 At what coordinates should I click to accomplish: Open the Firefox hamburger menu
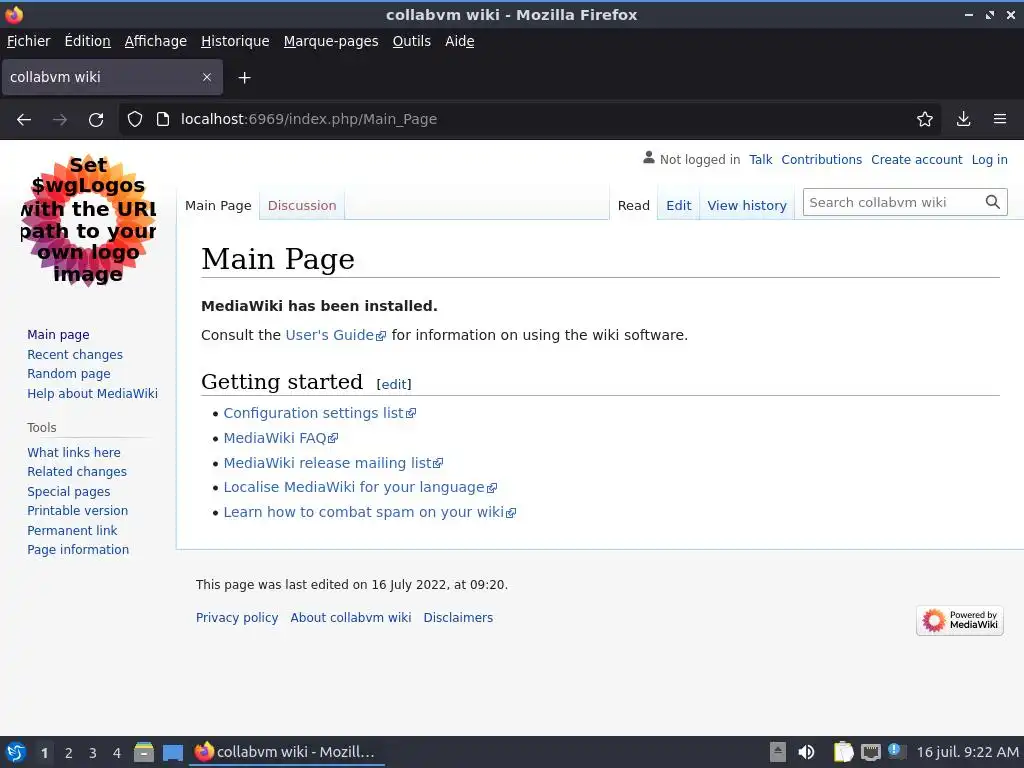1000,119
